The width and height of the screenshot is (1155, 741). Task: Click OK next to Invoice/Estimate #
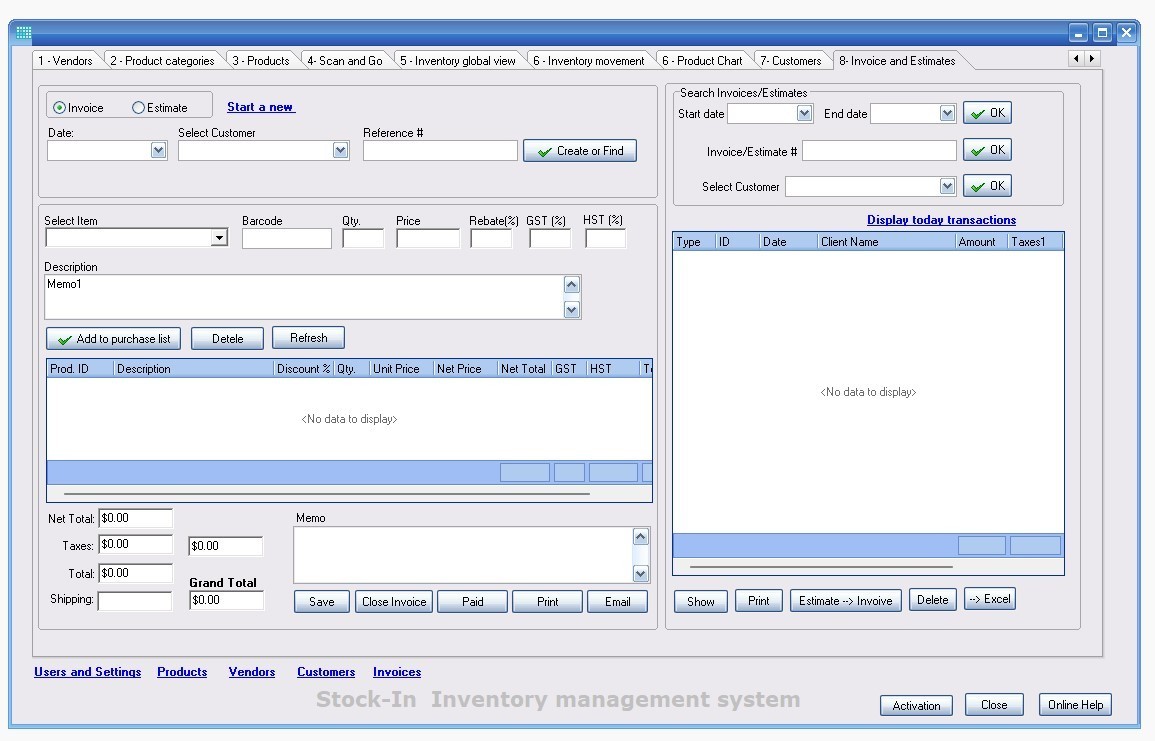coord(988,150)
